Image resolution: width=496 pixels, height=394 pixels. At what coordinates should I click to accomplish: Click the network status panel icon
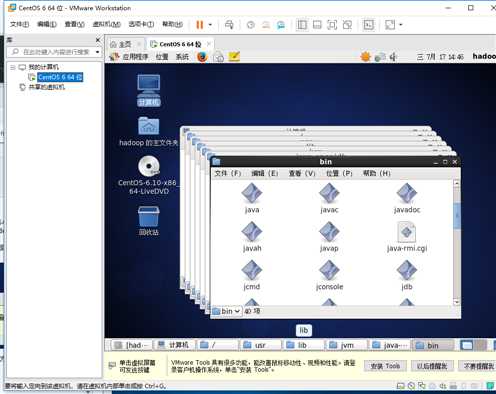380,57
